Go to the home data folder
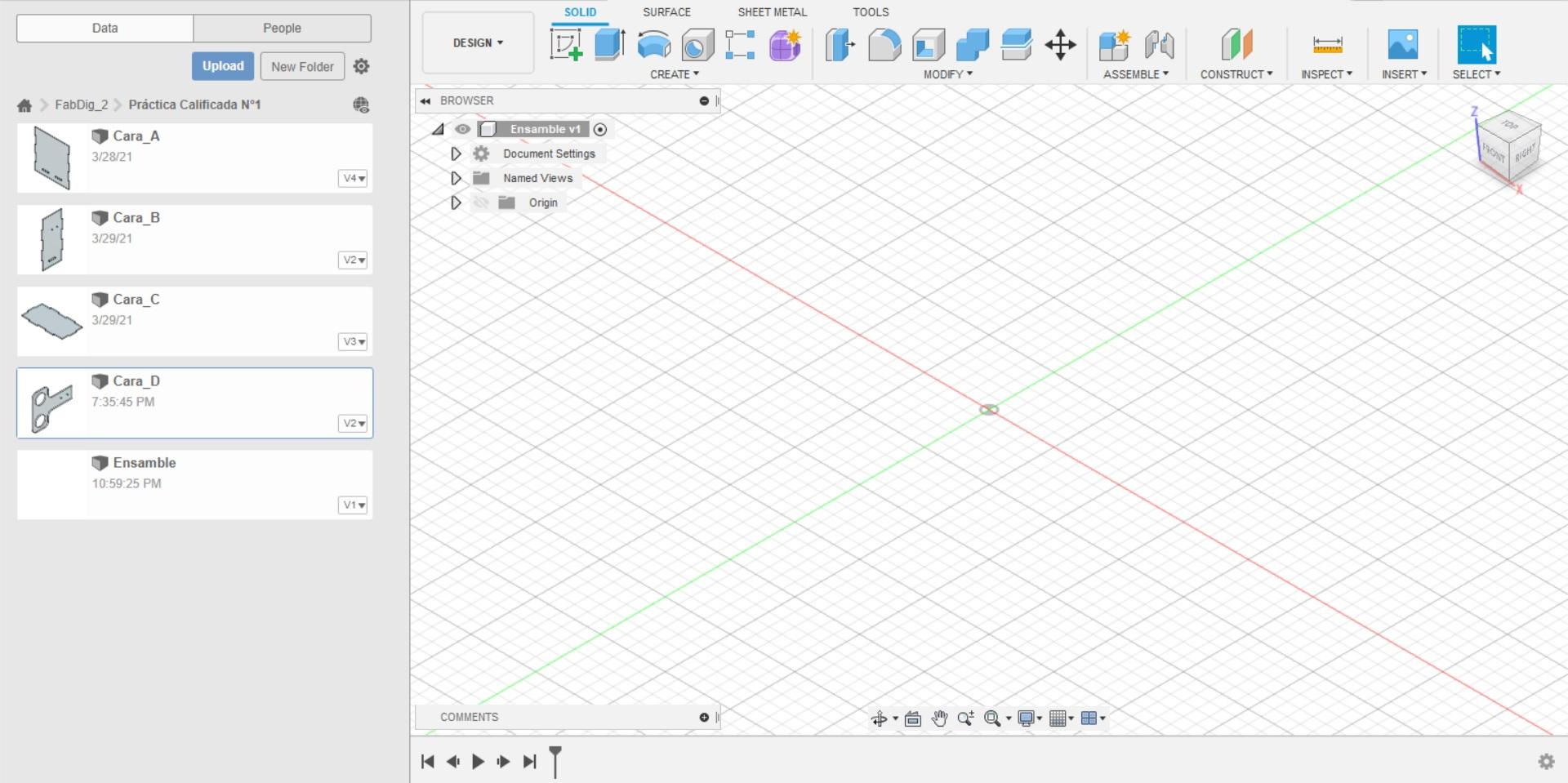 point(24,105)
